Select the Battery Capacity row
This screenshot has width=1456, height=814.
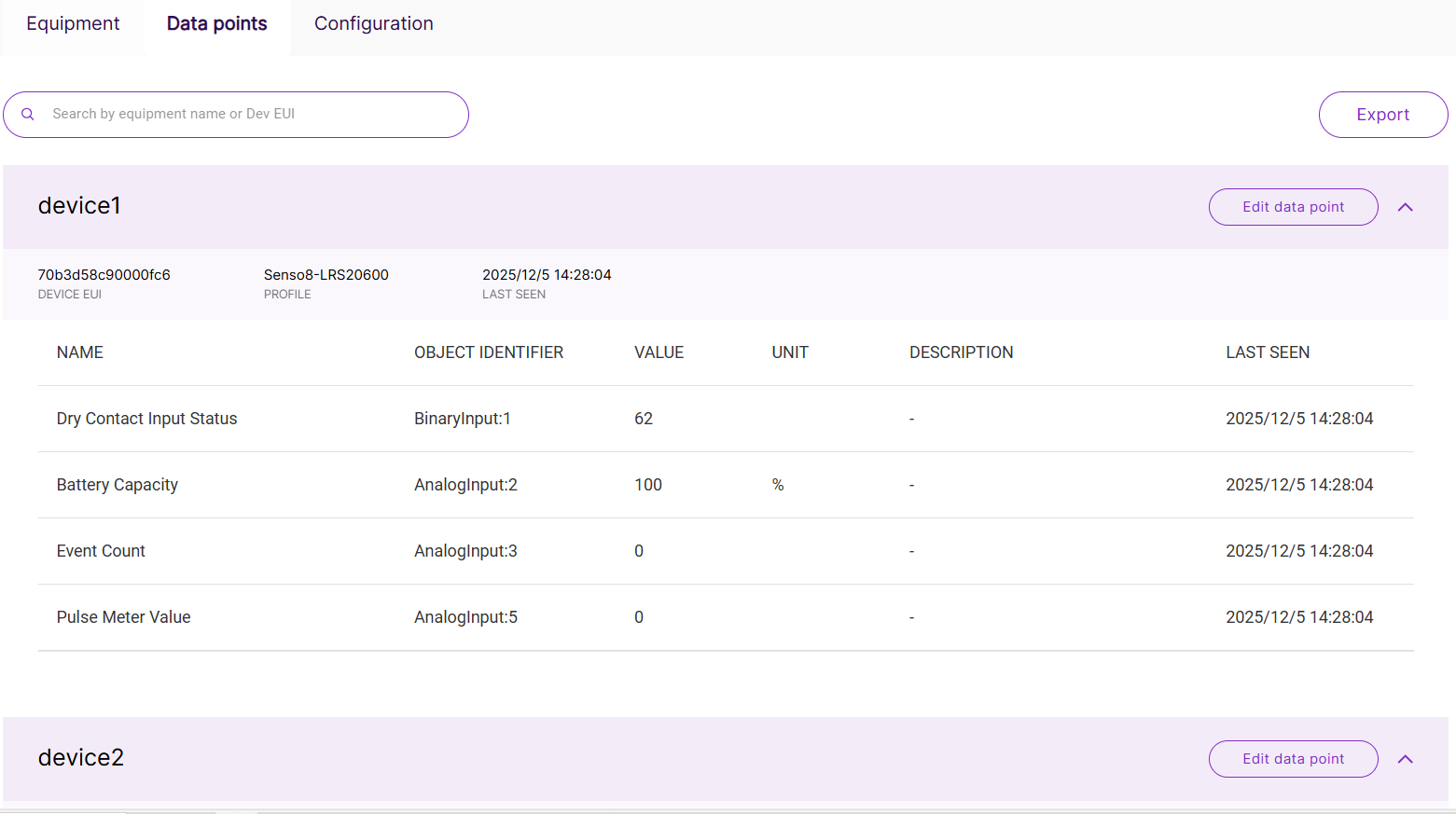117,485
